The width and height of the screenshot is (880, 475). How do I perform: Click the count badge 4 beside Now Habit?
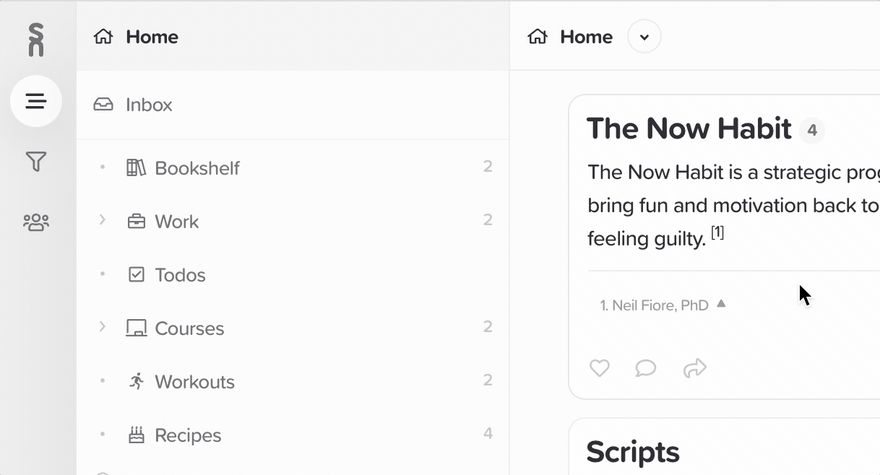click(812, 130)
